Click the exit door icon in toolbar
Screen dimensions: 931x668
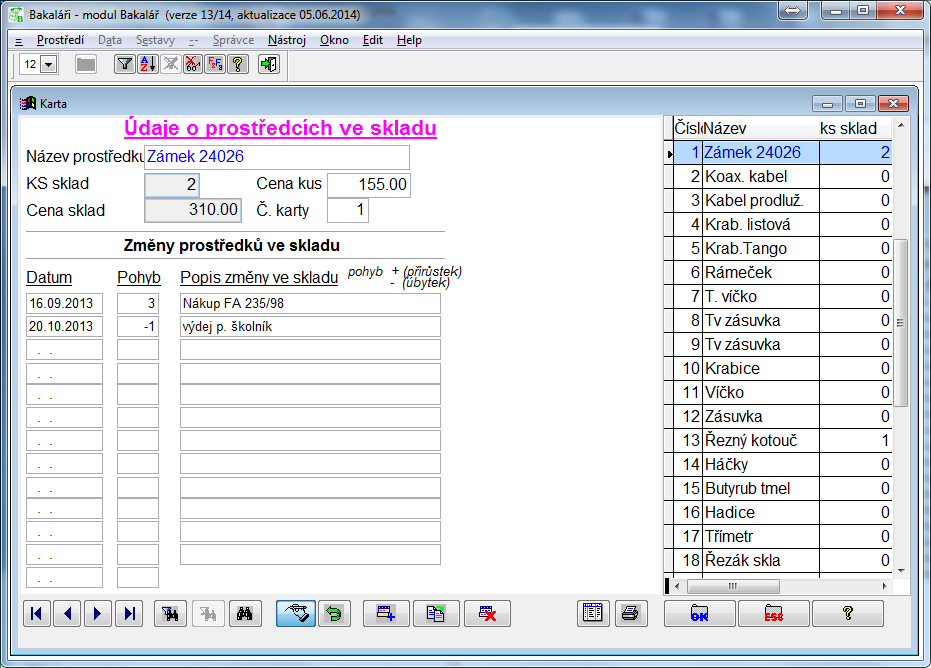coord(268,64)
